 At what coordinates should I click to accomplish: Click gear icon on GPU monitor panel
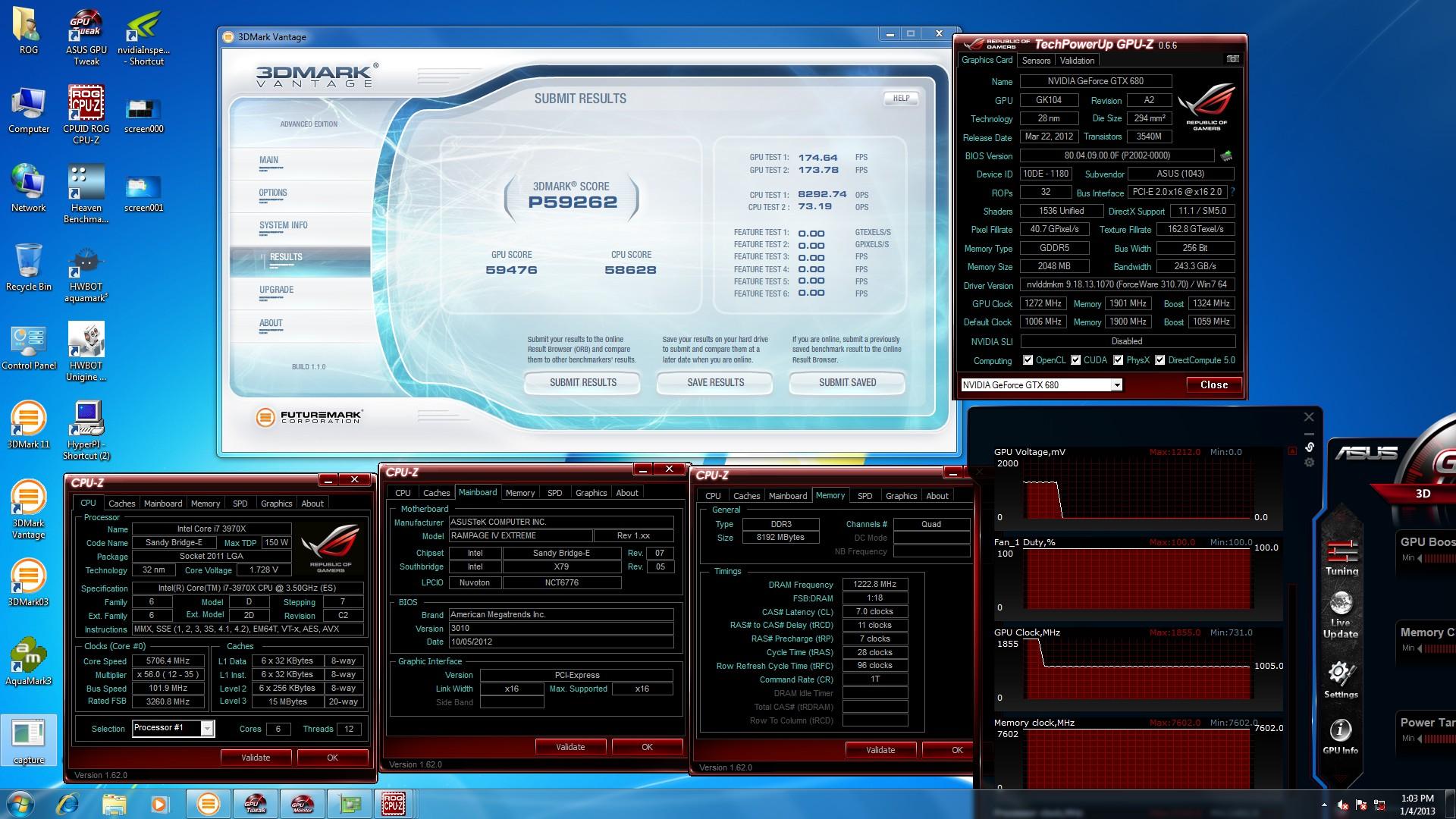(1309, 463)
